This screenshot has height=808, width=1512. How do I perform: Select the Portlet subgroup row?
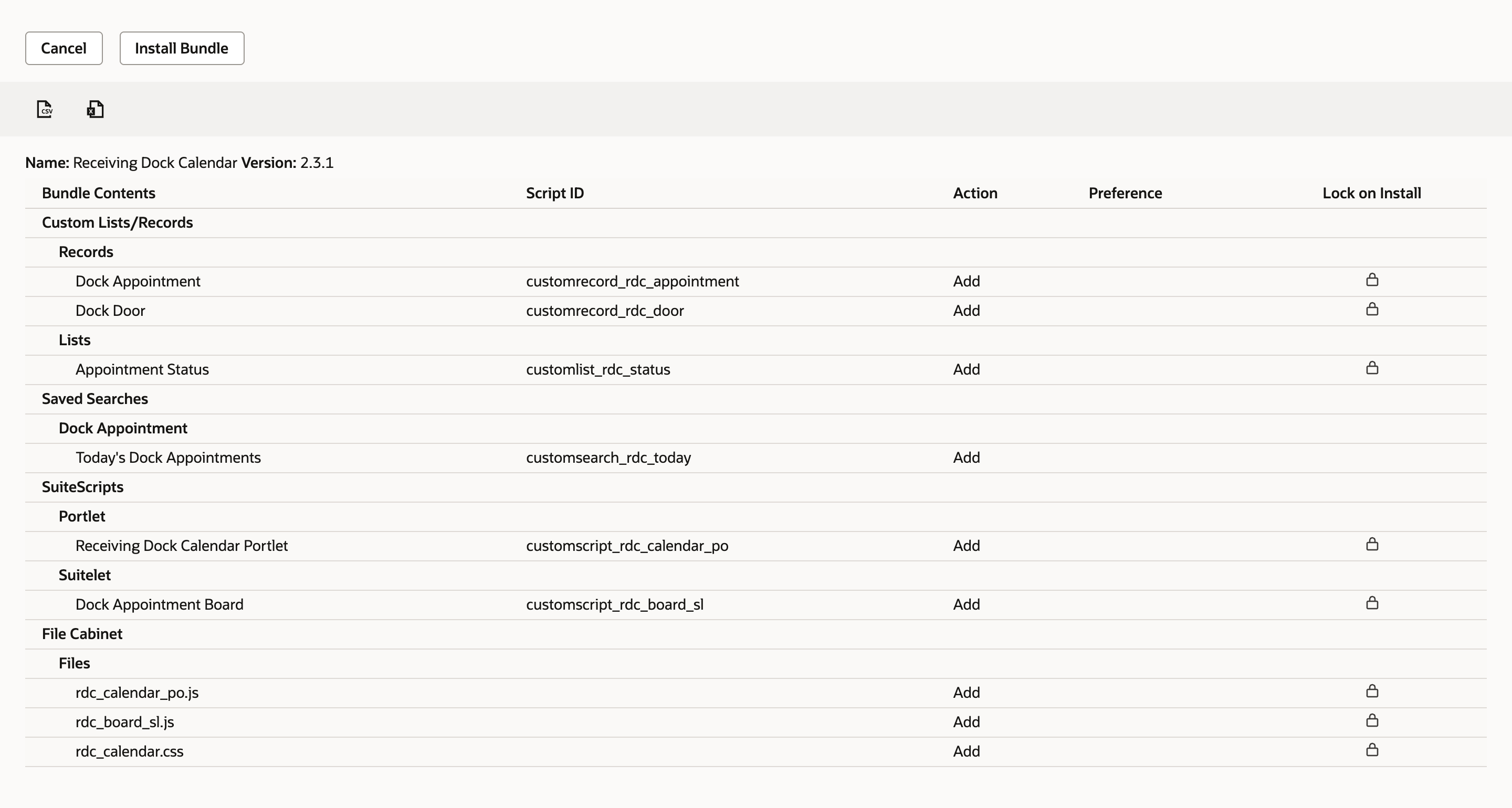pos(756,516)
